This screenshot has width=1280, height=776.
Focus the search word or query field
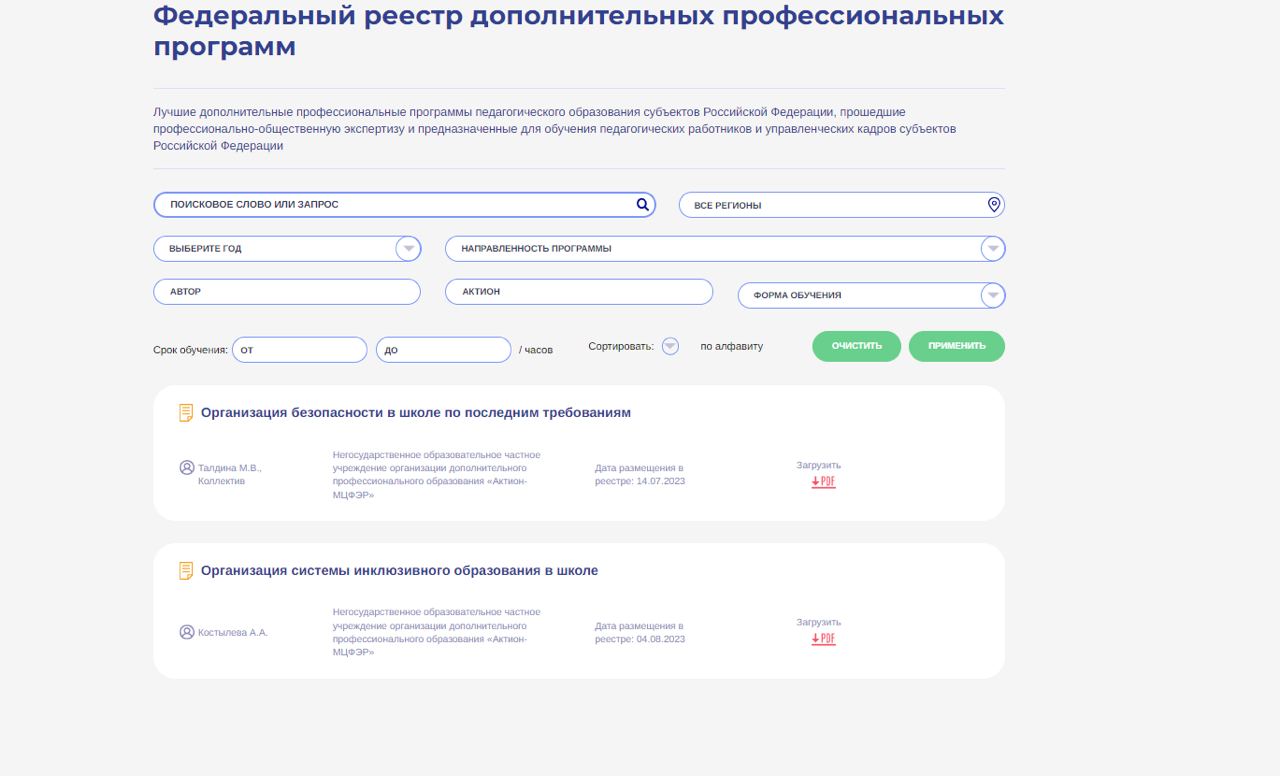(x=404, y=205)
